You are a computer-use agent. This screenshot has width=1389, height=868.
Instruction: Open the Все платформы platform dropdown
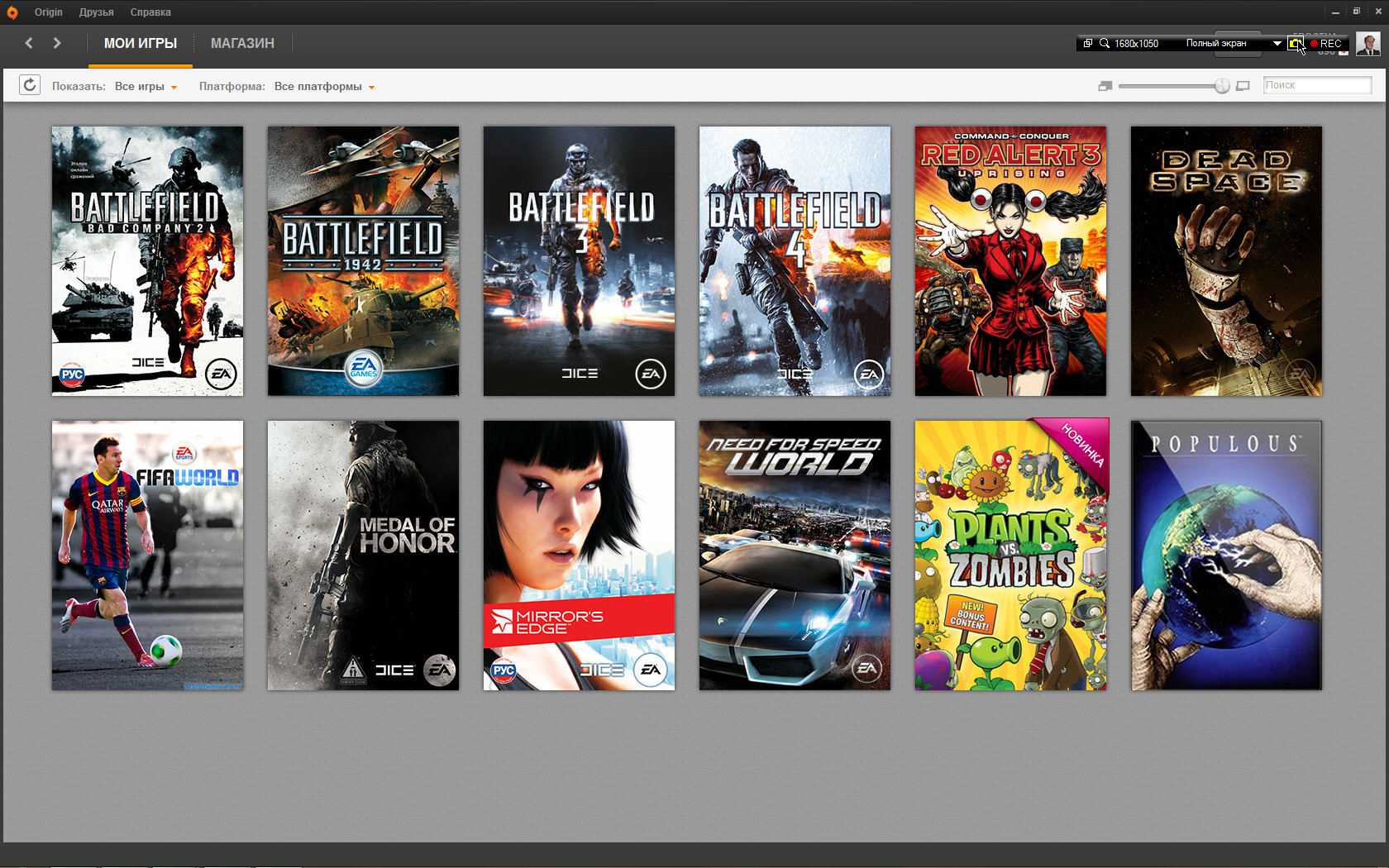tap(324, 86)
